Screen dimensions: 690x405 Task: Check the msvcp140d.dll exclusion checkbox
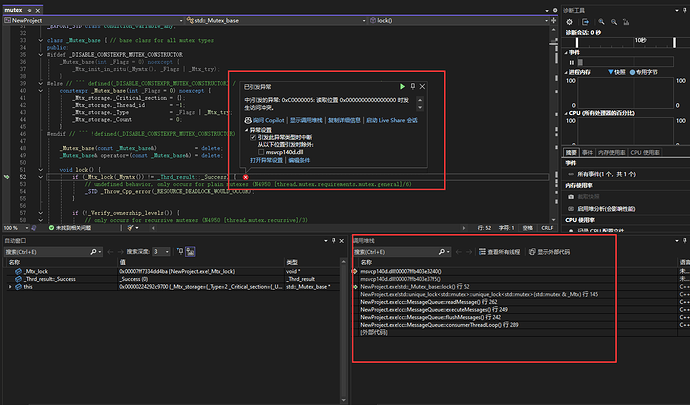click(261, 152)
